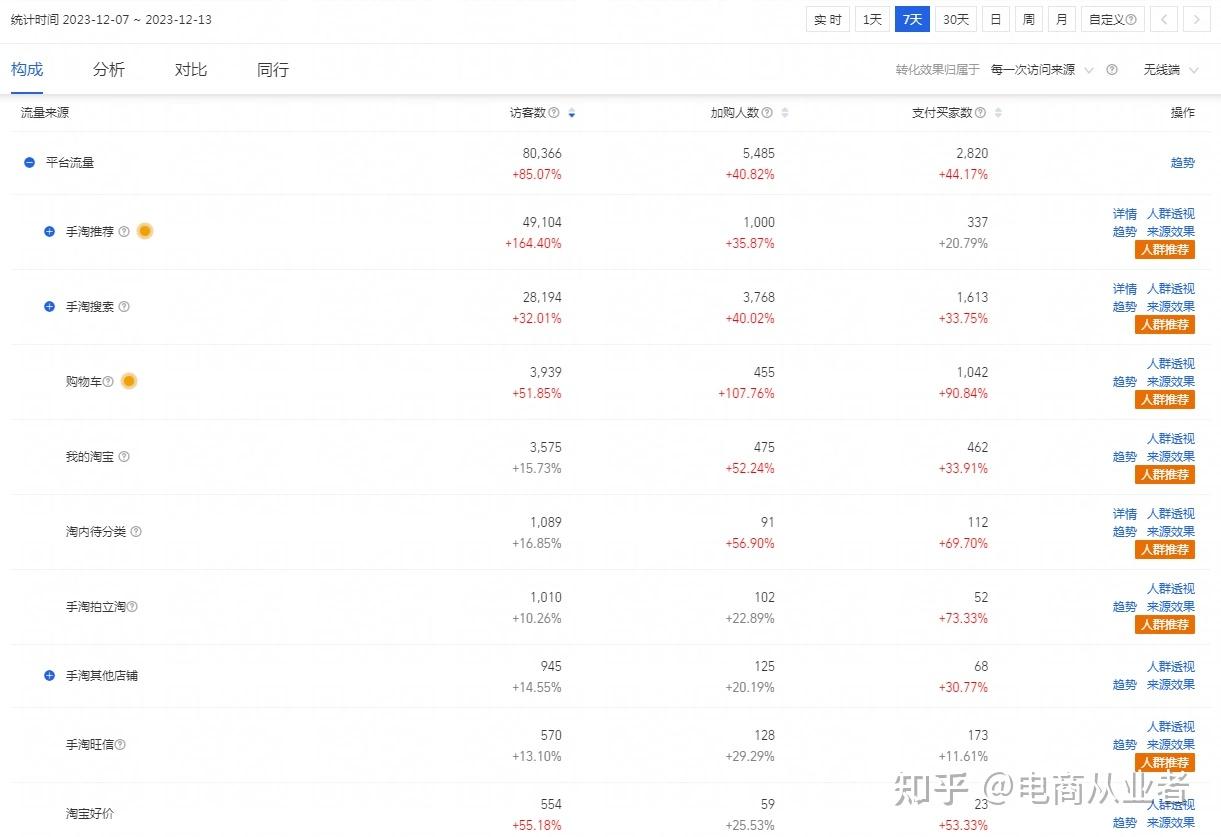Switch to the 同行 tab
Viewport: 1221px width, 837px height.
click(x=273, y=70)
